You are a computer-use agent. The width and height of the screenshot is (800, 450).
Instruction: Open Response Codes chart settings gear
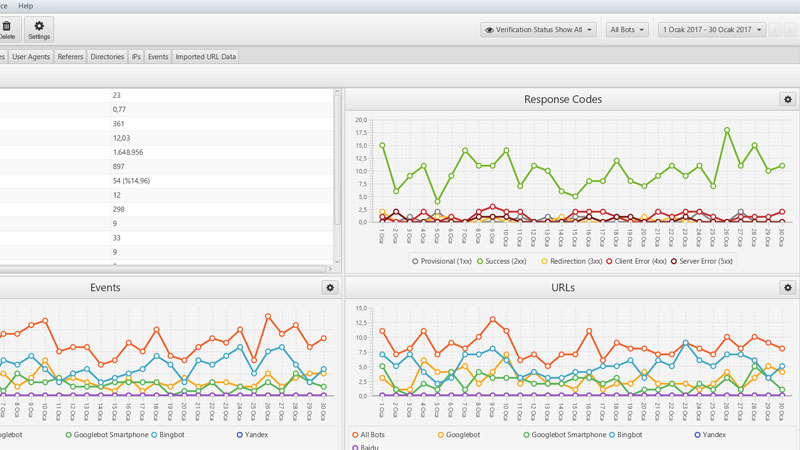pyautogui.click(x=788, y=99)
